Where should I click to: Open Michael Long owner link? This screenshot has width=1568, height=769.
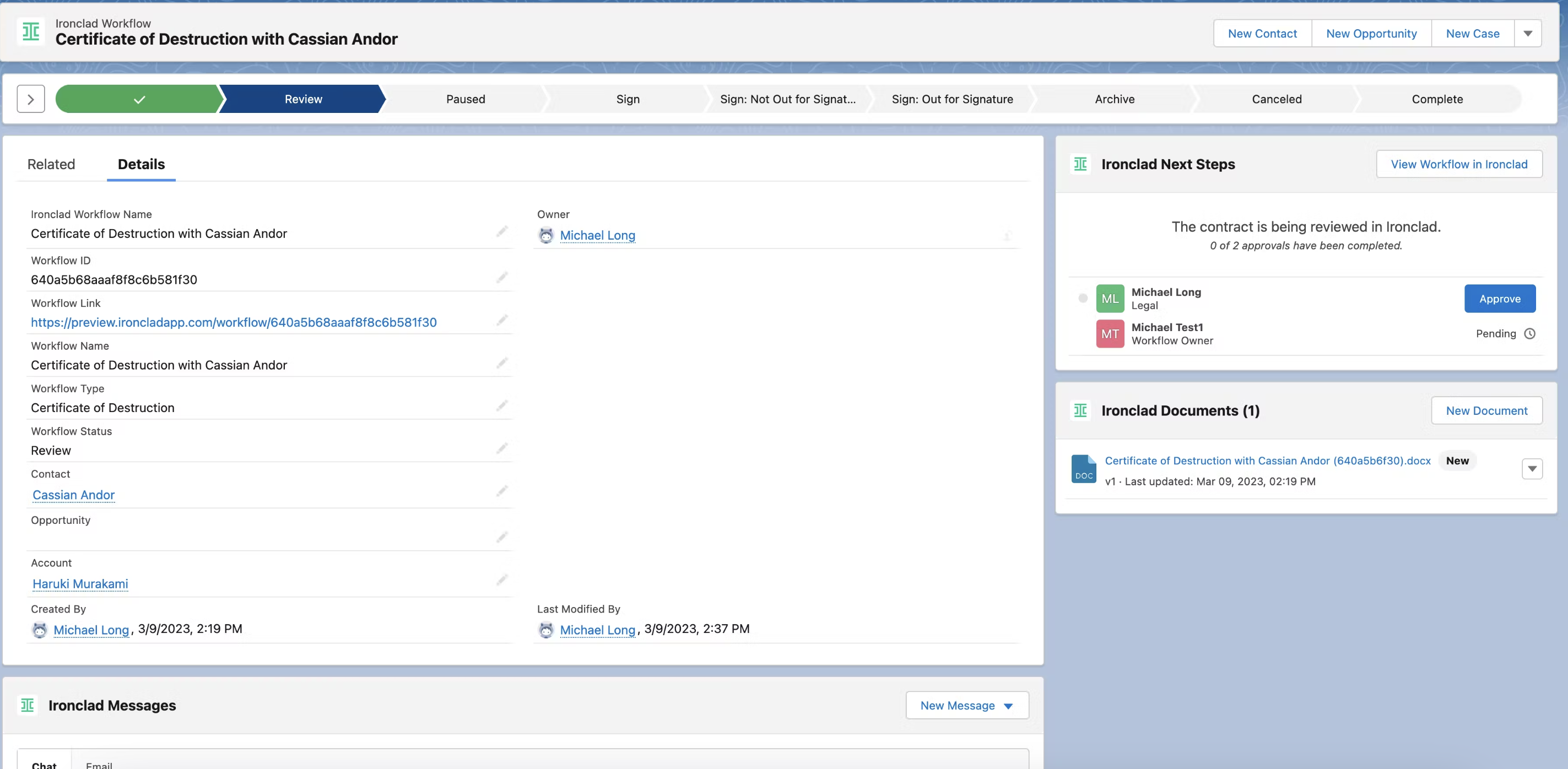[597, 235]
